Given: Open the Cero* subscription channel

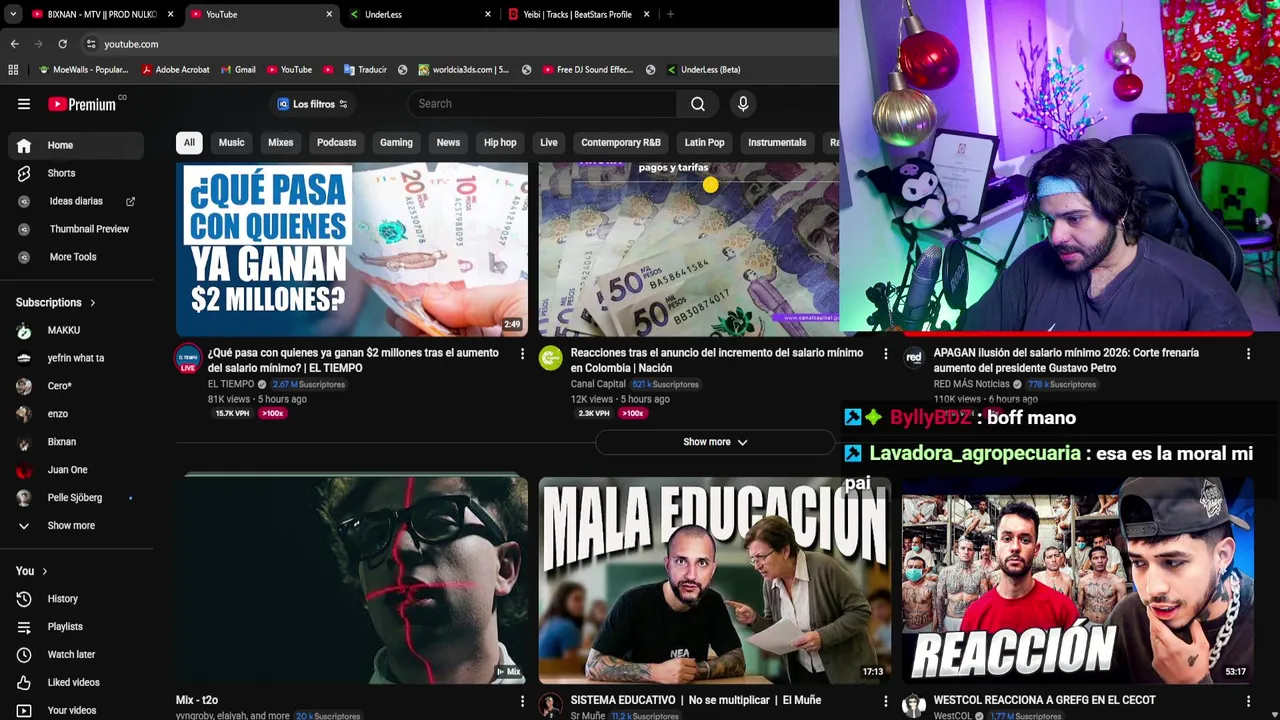Looking at the screenshot, I should coord(76,386).
